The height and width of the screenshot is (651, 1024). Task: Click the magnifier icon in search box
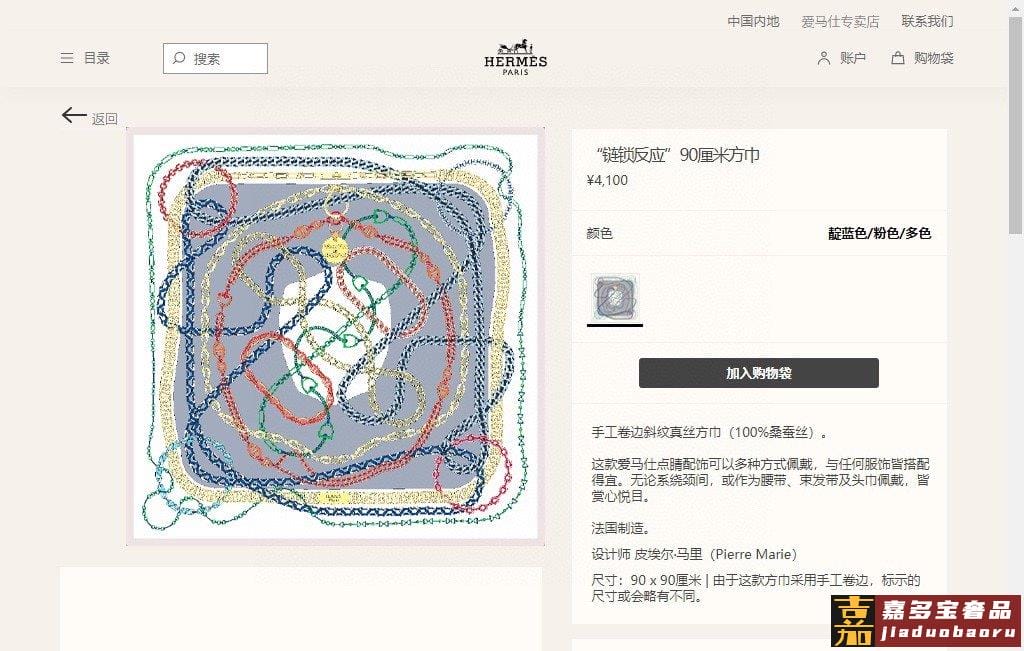click(x=179, y=58)
